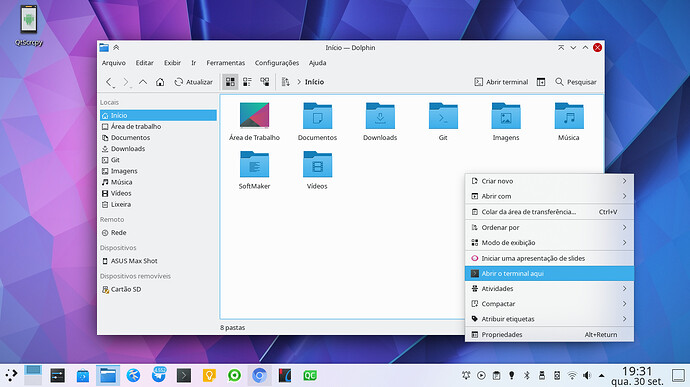Go back with the Dolphin back arrow

click(109, 82)
